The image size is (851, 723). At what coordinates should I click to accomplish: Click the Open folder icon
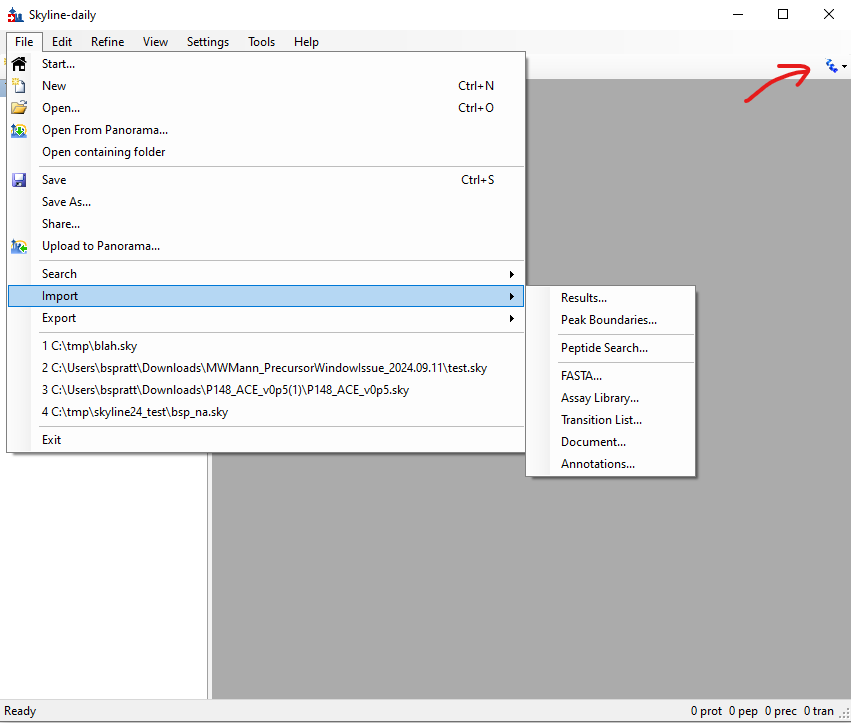pyautogui.click(x=19, y=108)
